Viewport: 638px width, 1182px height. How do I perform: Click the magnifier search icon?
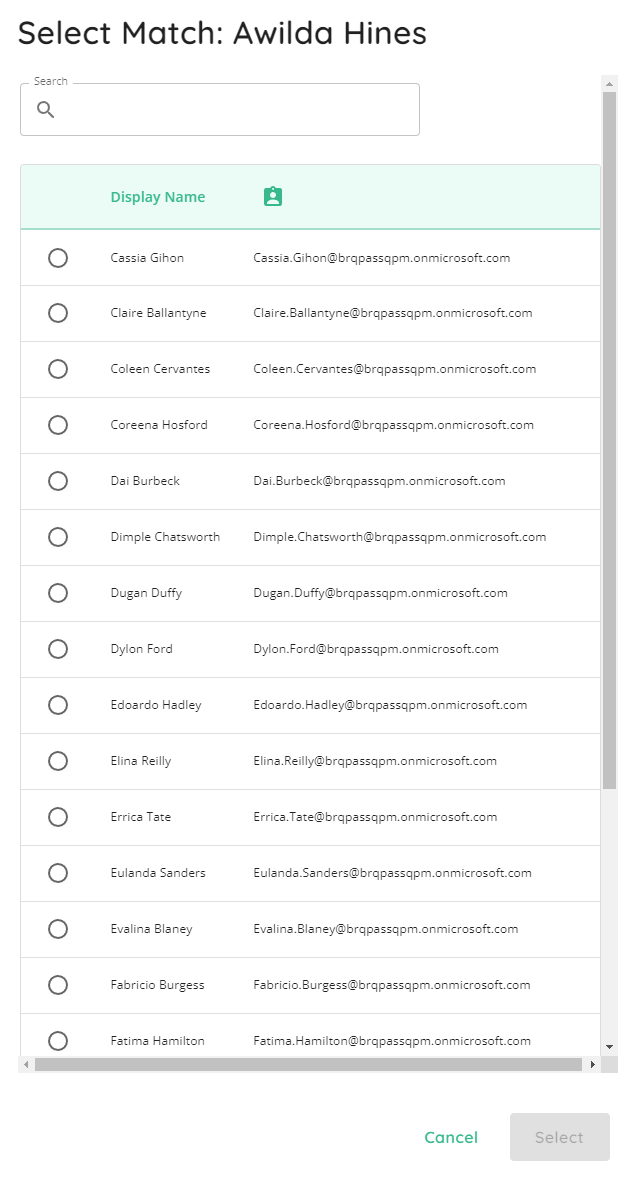point(46,110)
